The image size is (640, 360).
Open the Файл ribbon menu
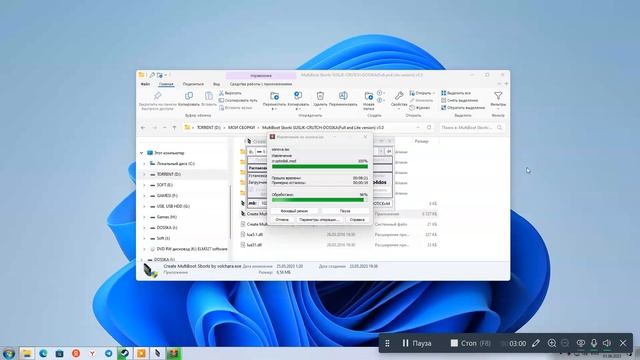145,84
